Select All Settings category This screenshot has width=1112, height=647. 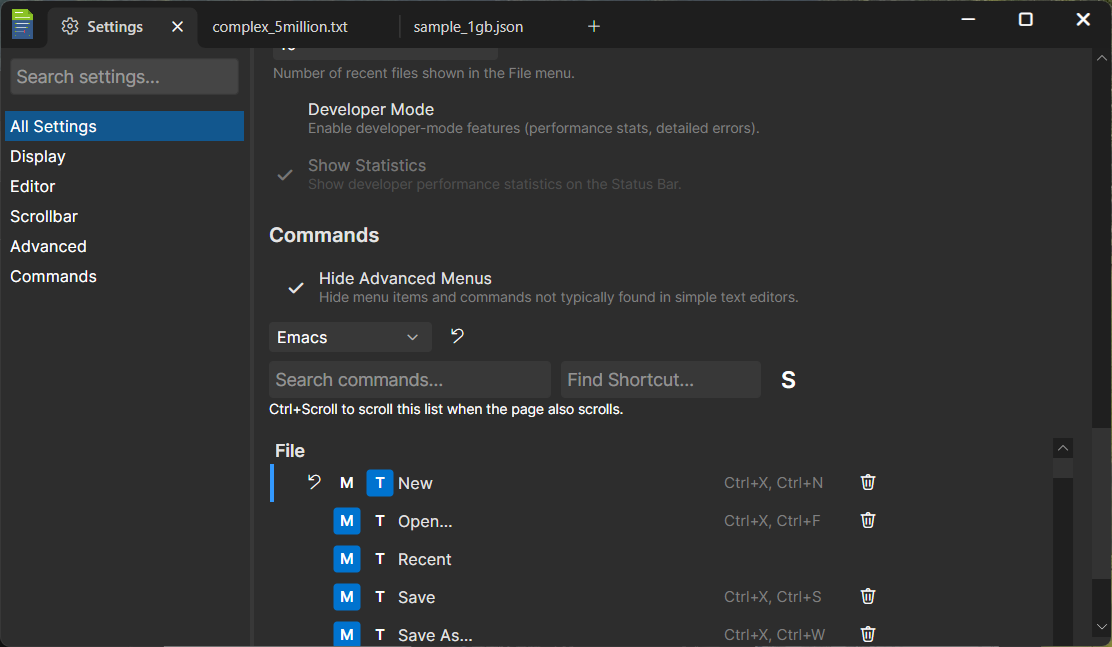coord(124,126)
